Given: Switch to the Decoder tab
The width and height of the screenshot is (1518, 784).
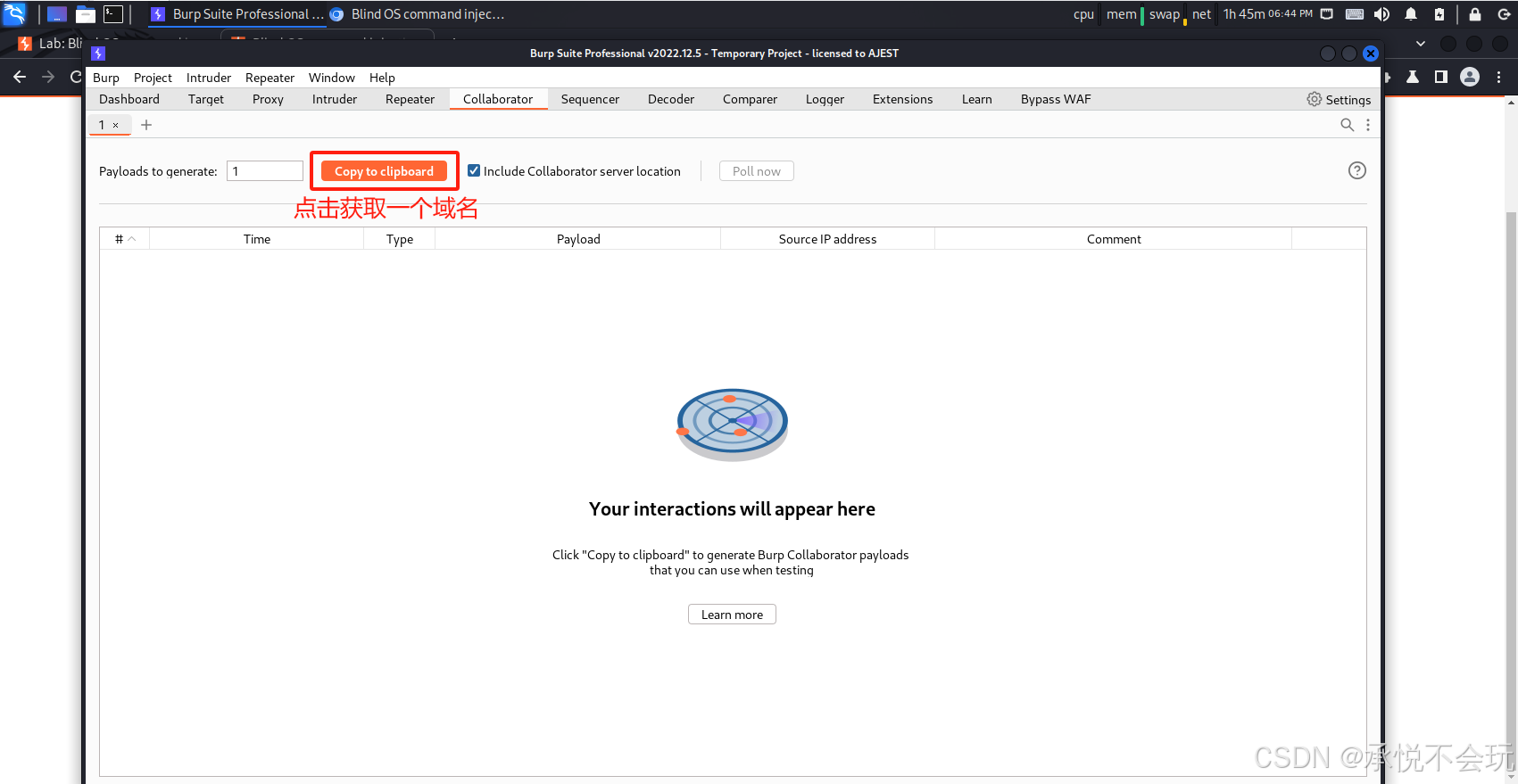Looking at the screenshot, I should point(671,99).
